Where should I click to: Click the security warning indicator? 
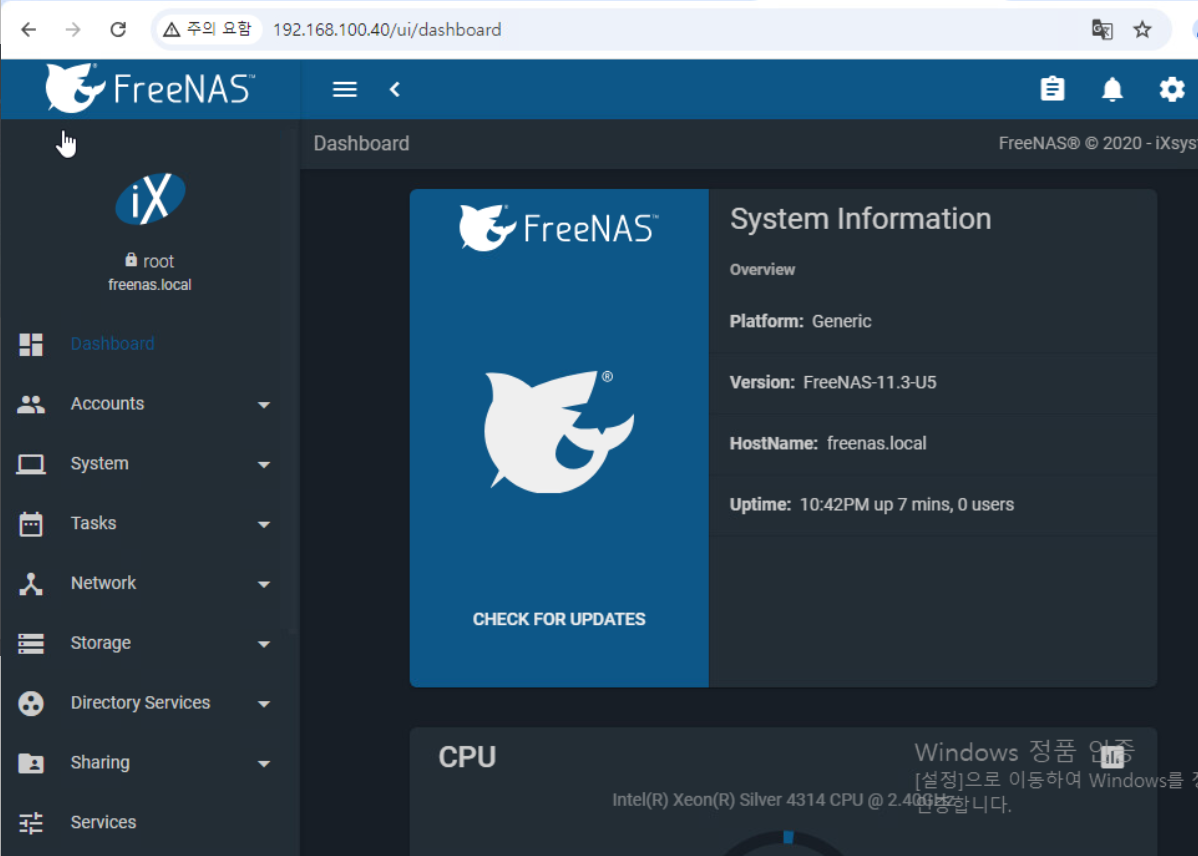coord(207,29)
